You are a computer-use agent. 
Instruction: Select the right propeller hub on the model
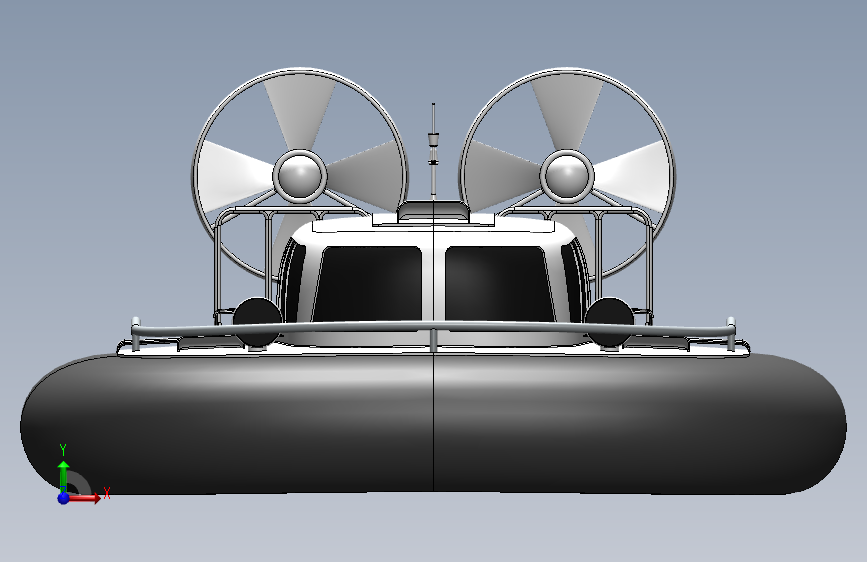click(567, 176)
